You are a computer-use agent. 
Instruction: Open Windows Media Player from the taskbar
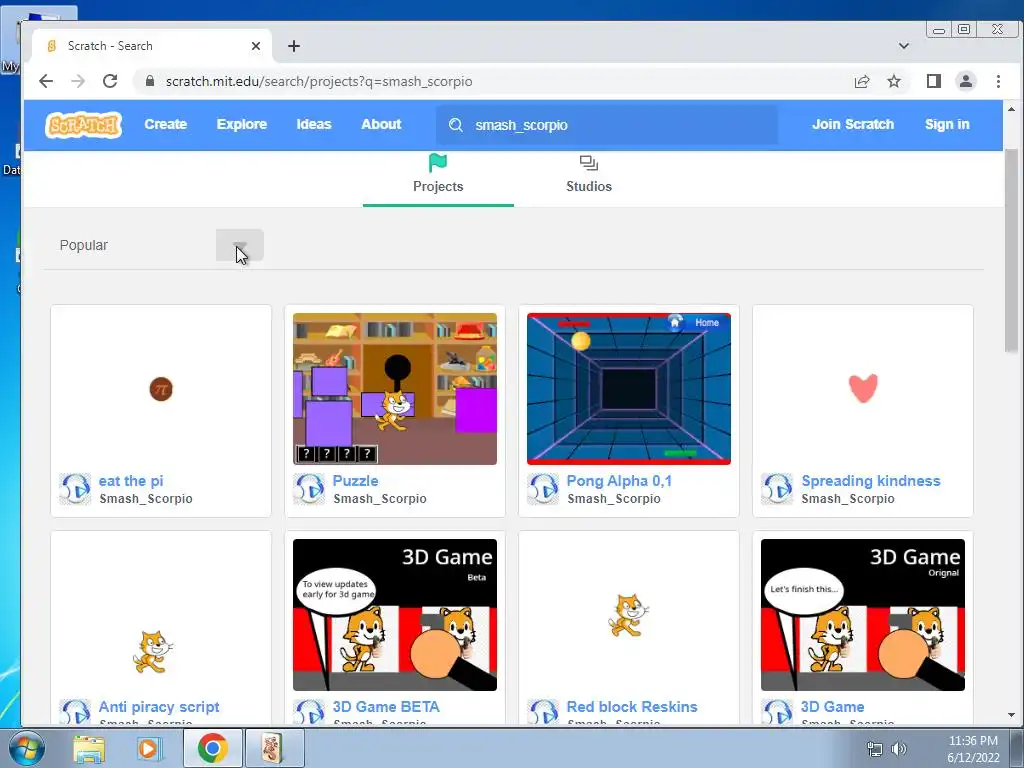coord(149,748)
